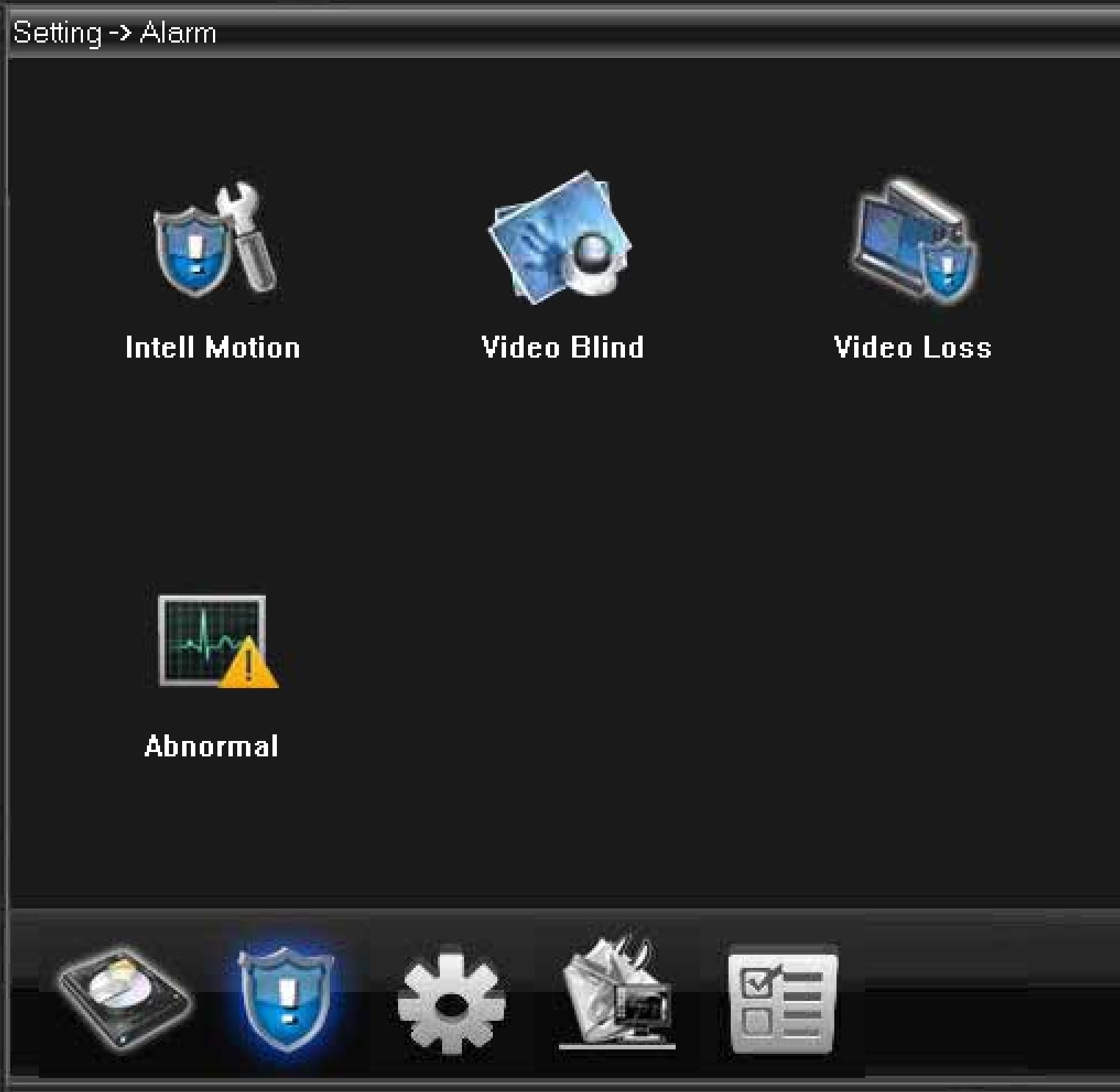This screenshot has width=1120, height=1092.
Task: Click the small shield on Video Loss icon
Action: [947, 268]
